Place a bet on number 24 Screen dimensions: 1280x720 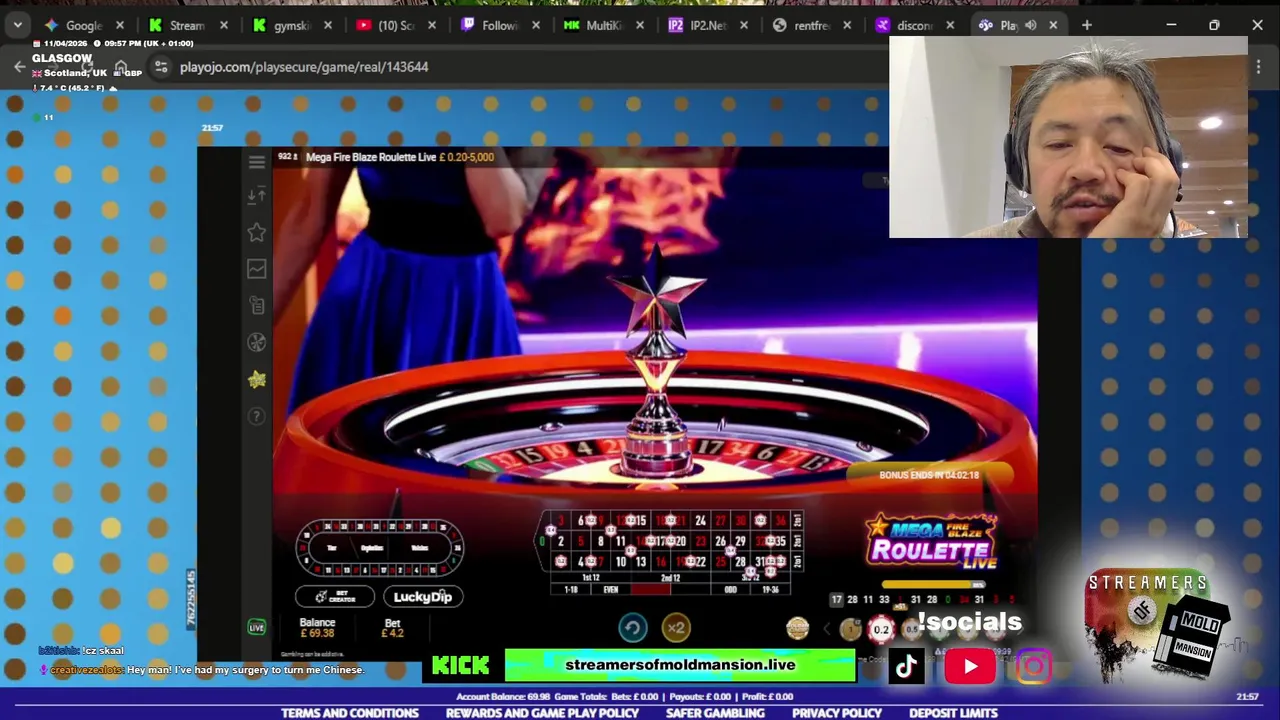pyautogui.click(x=700, y=520)
